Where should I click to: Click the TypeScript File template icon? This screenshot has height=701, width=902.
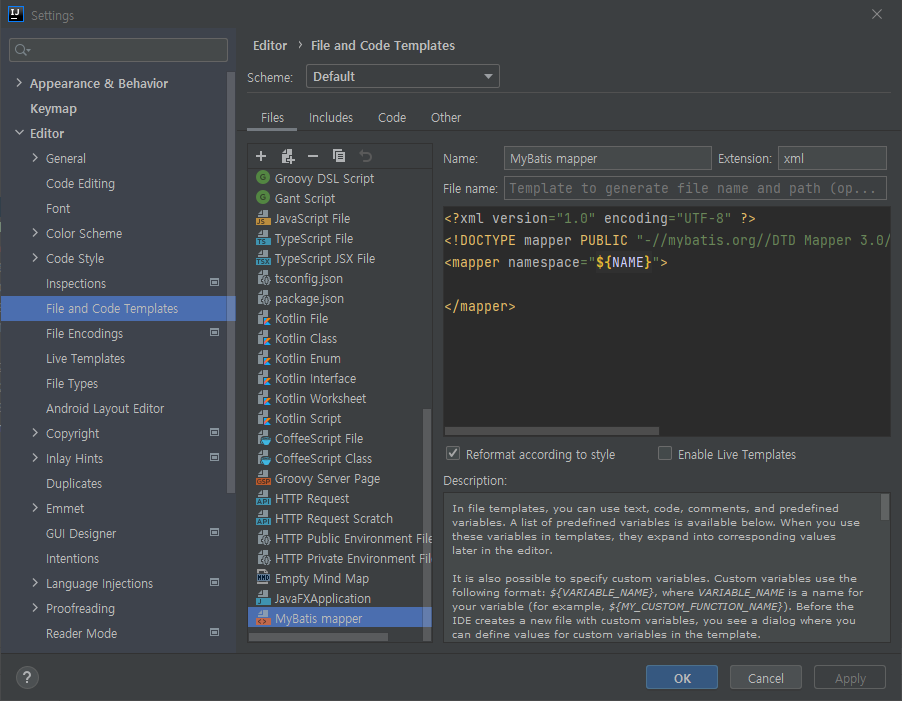pos(263,238)
